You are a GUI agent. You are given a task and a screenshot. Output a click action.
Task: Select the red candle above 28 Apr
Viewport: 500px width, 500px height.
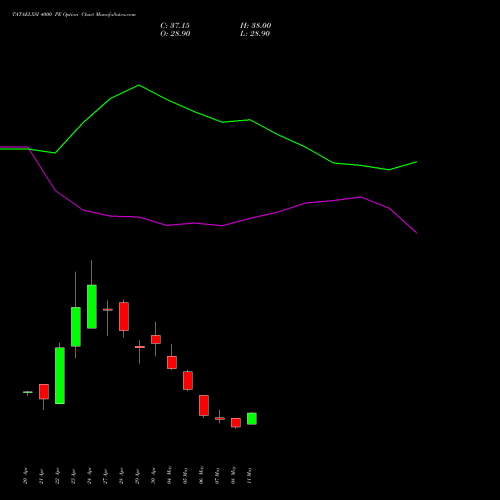124,317
